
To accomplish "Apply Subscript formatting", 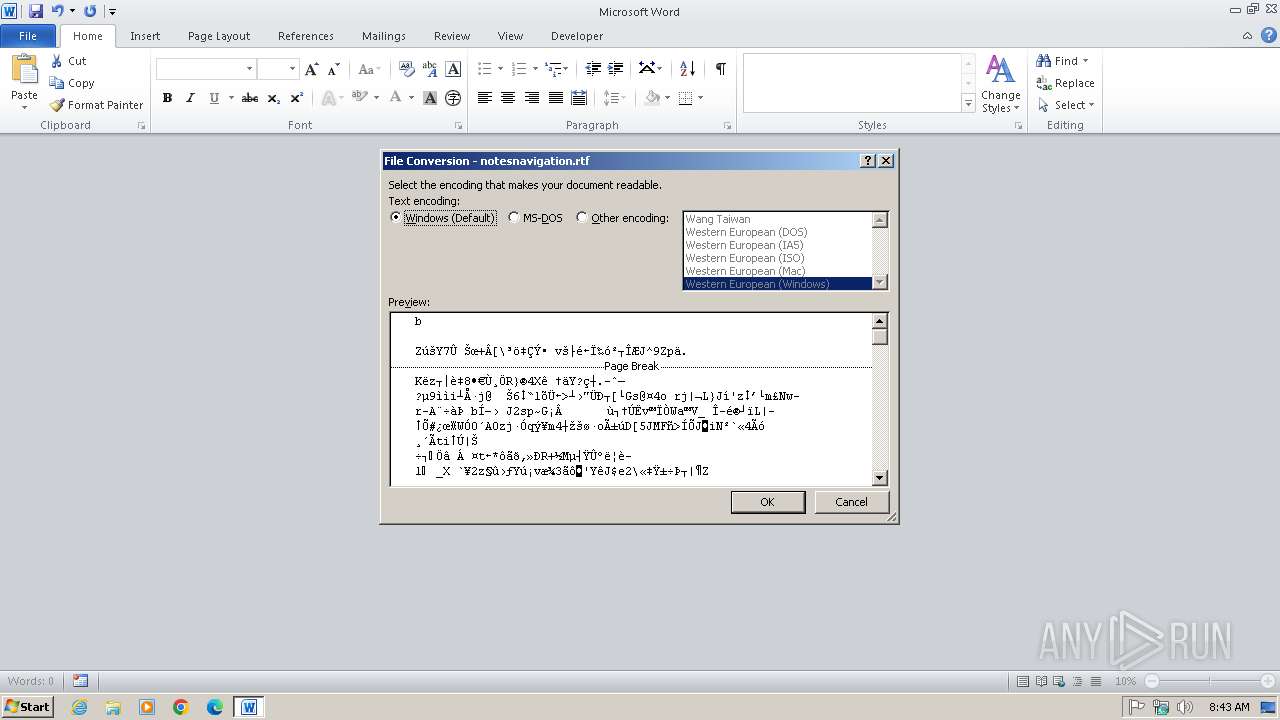I will coord(274,98).
